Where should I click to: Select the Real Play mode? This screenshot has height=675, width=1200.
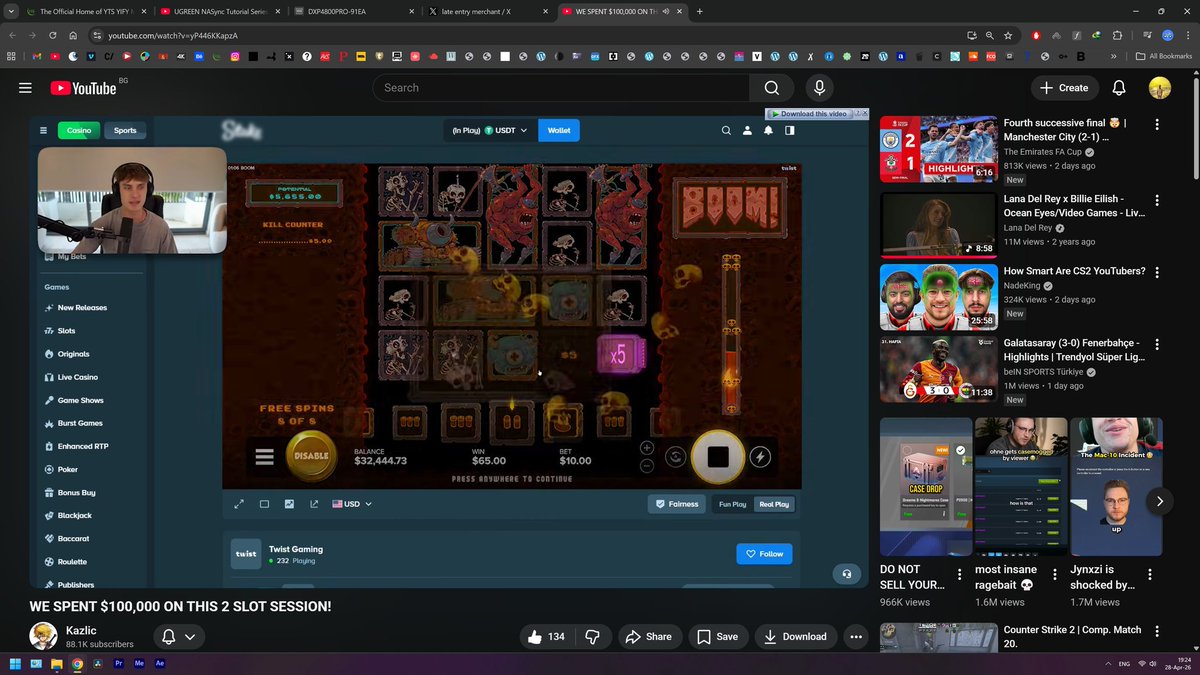[x=774, y=504]
